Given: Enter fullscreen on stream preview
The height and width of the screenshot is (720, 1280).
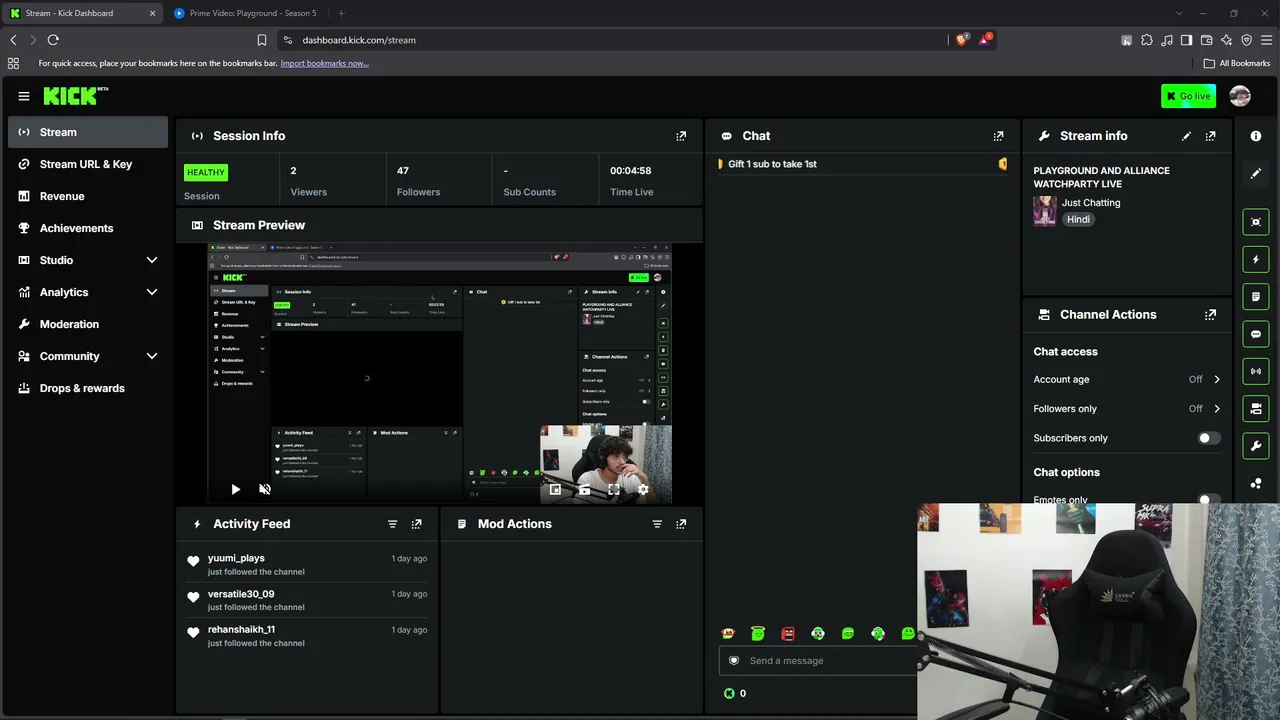Looking at the screenshot, I should [614, 489].
